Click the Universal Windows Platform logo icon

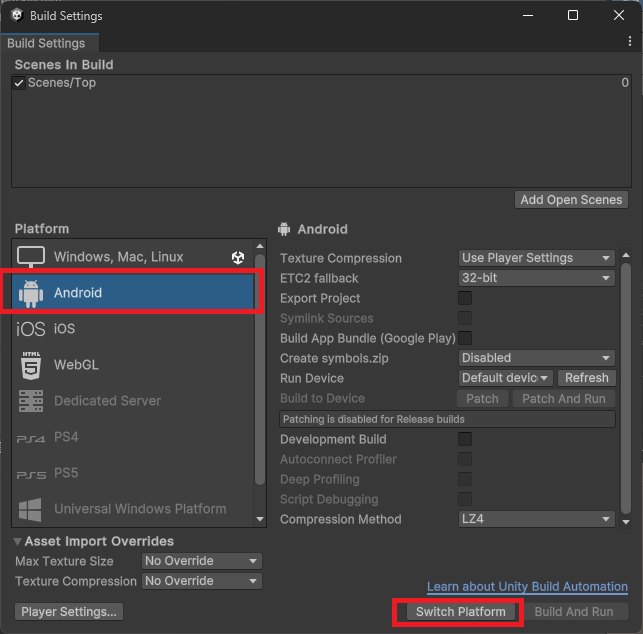30,510
